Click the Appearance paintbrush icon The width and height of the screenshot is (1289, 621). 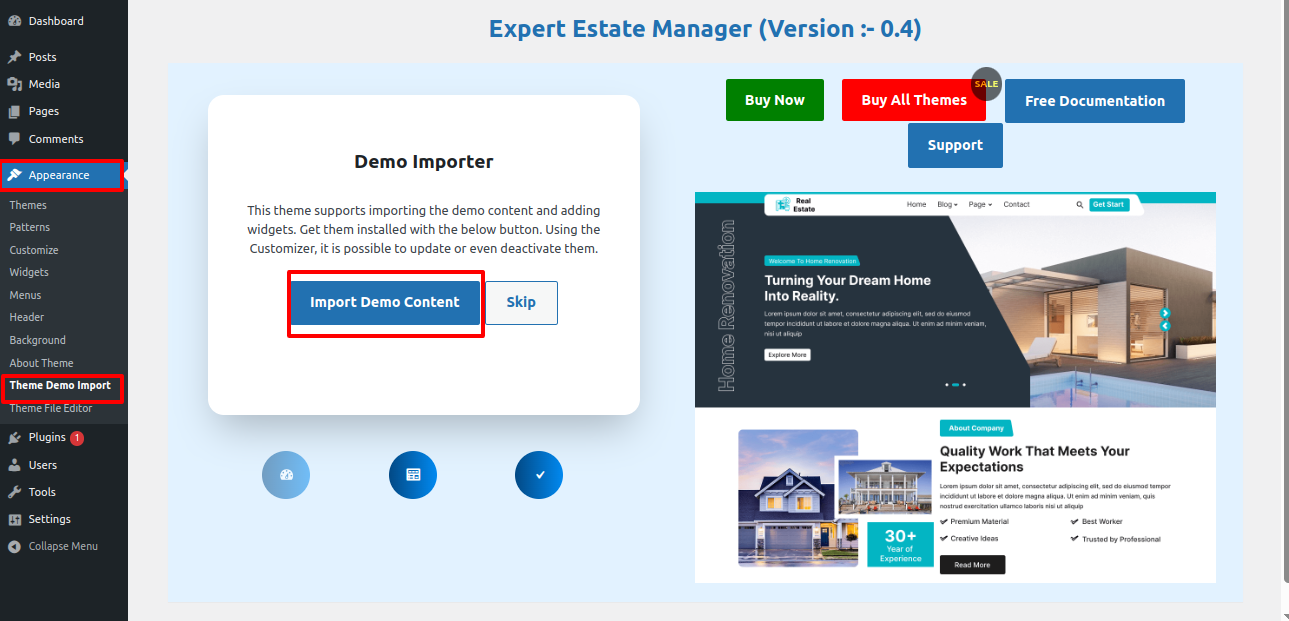tap(14, 175)
